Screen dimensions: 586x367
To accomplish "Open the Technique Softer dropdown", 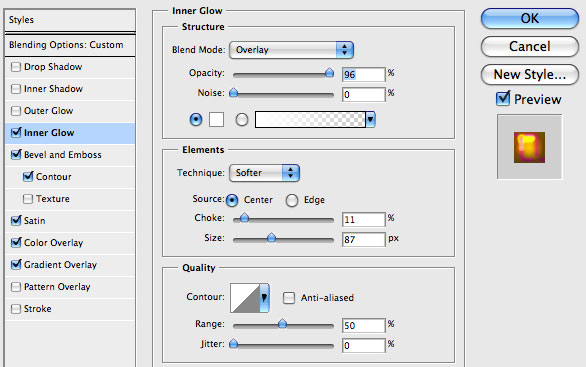I will click(264, 173).
